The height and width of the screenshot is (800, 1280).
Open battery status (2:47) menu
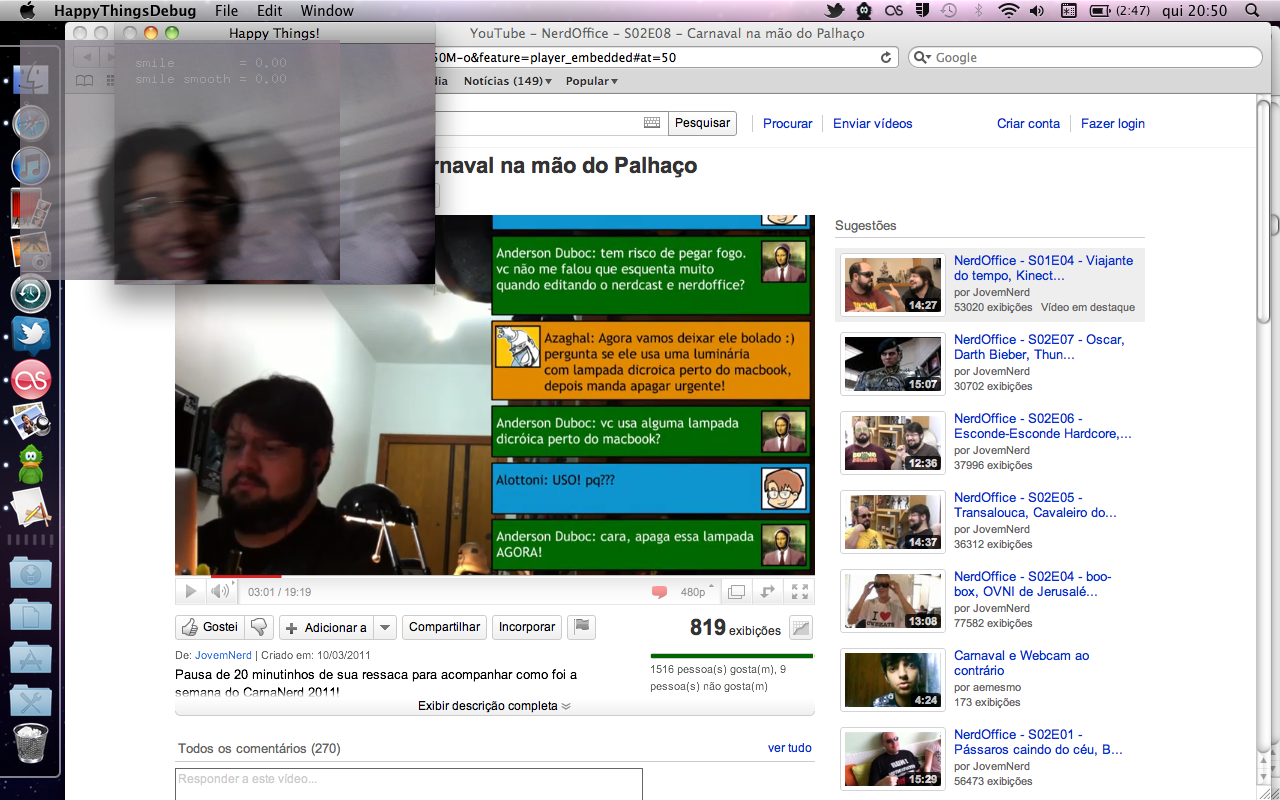(x=1118, y=11)
